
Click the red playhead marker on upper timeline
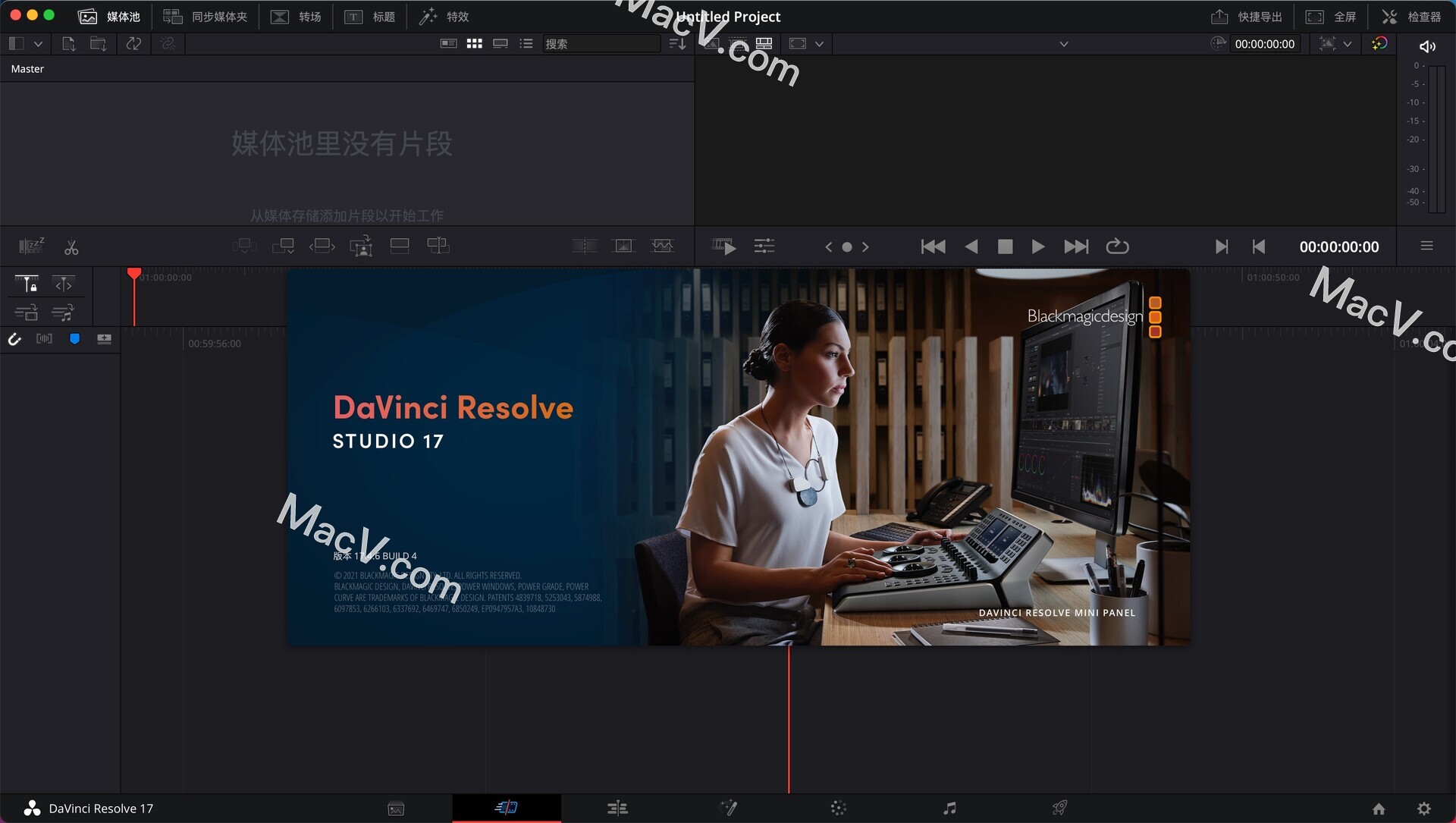click(134, 274)
